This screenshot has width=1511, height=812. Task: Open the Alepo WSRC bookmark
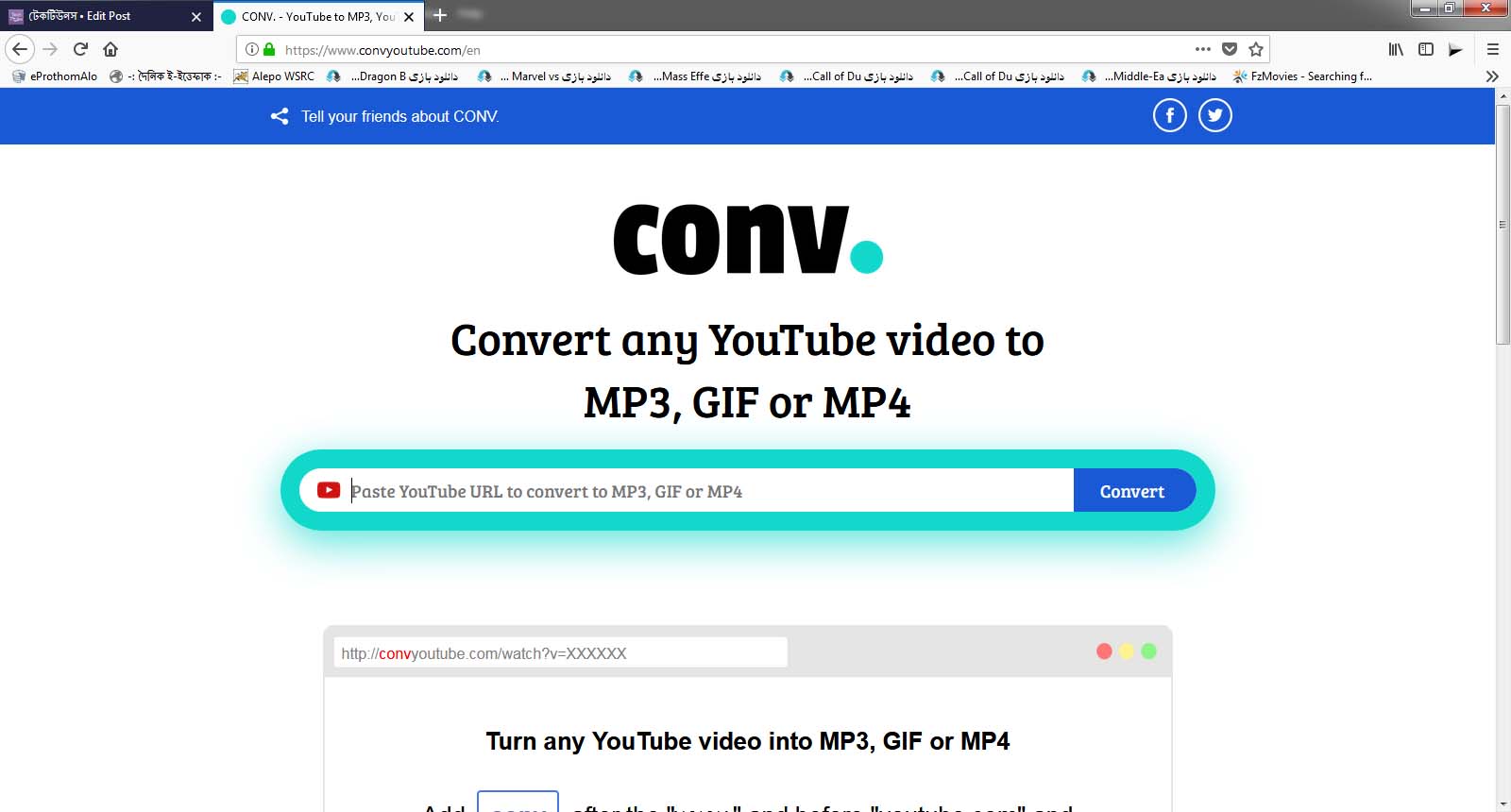click(x=274, y=76)
